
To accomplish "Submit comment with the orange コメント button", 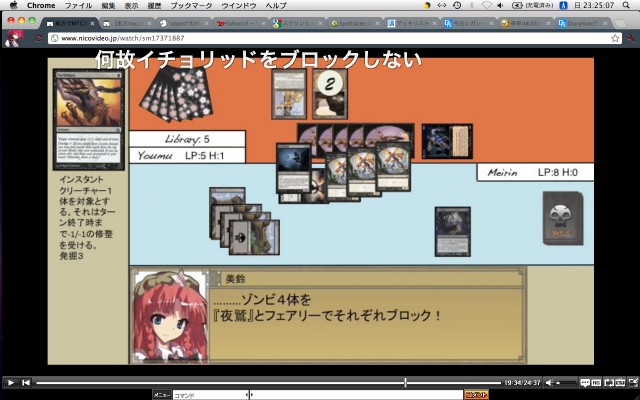I will click(x=476, y=395).
